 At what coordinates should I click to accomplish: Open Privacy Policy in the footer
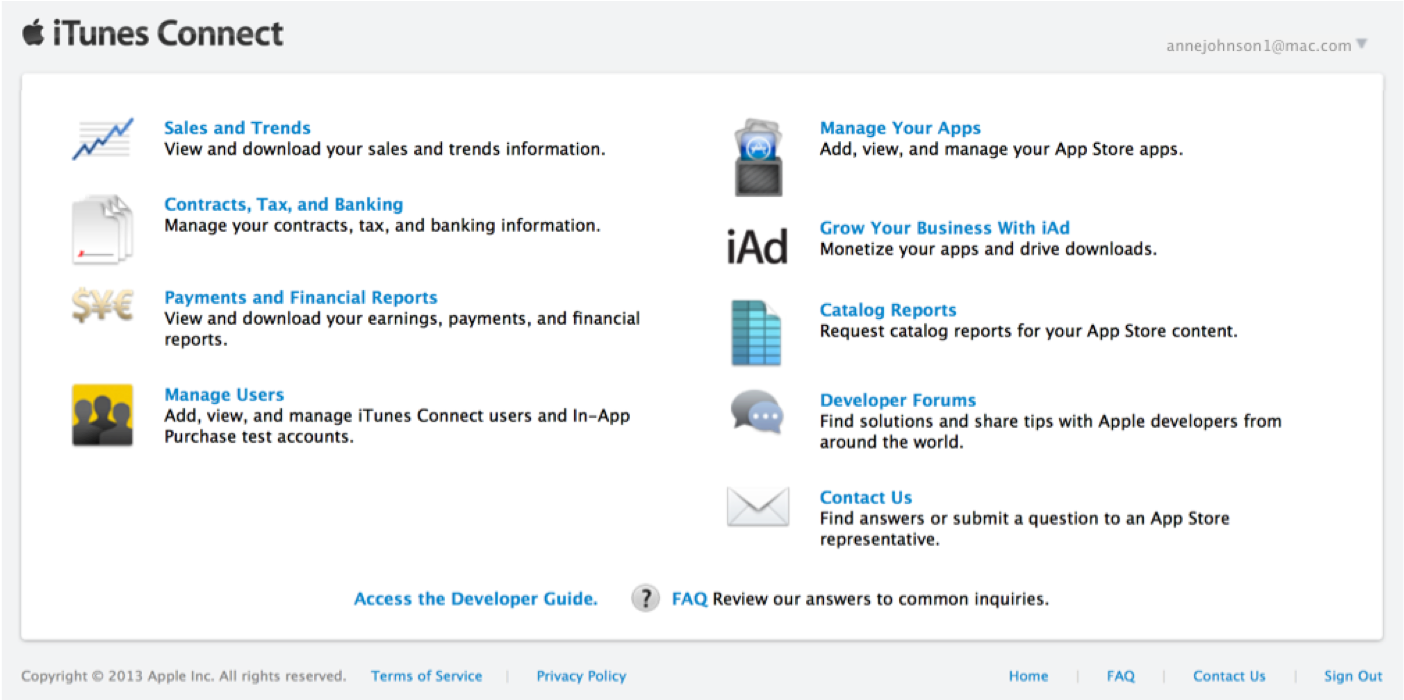pos(581,676)
